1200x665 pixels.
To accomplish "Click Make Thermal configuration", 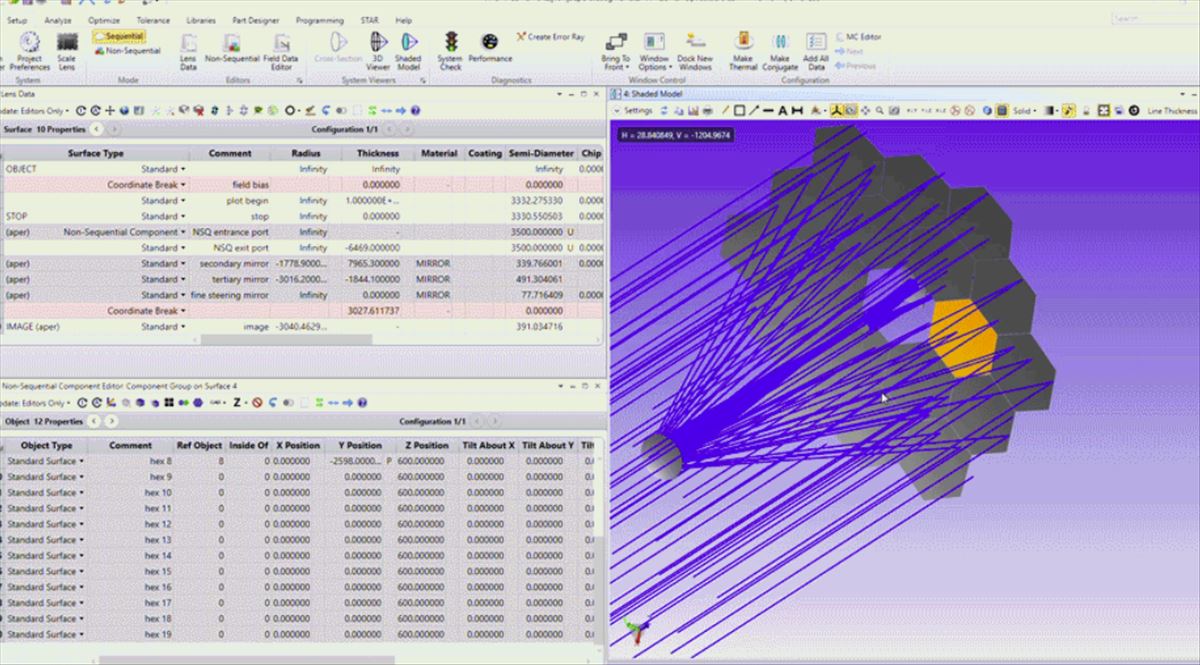I will coord(742,51).
